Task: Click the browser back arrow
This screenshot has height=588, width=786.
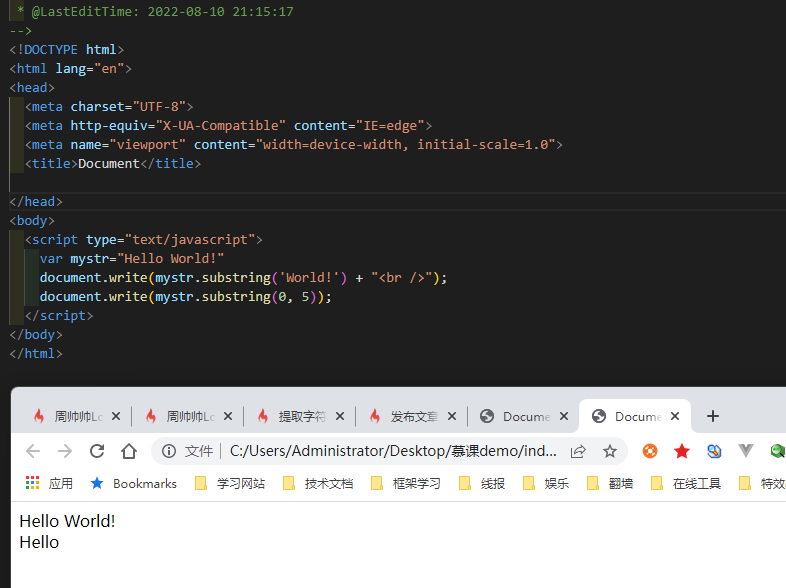Action: pyautogui.click(x=33, y=451)
